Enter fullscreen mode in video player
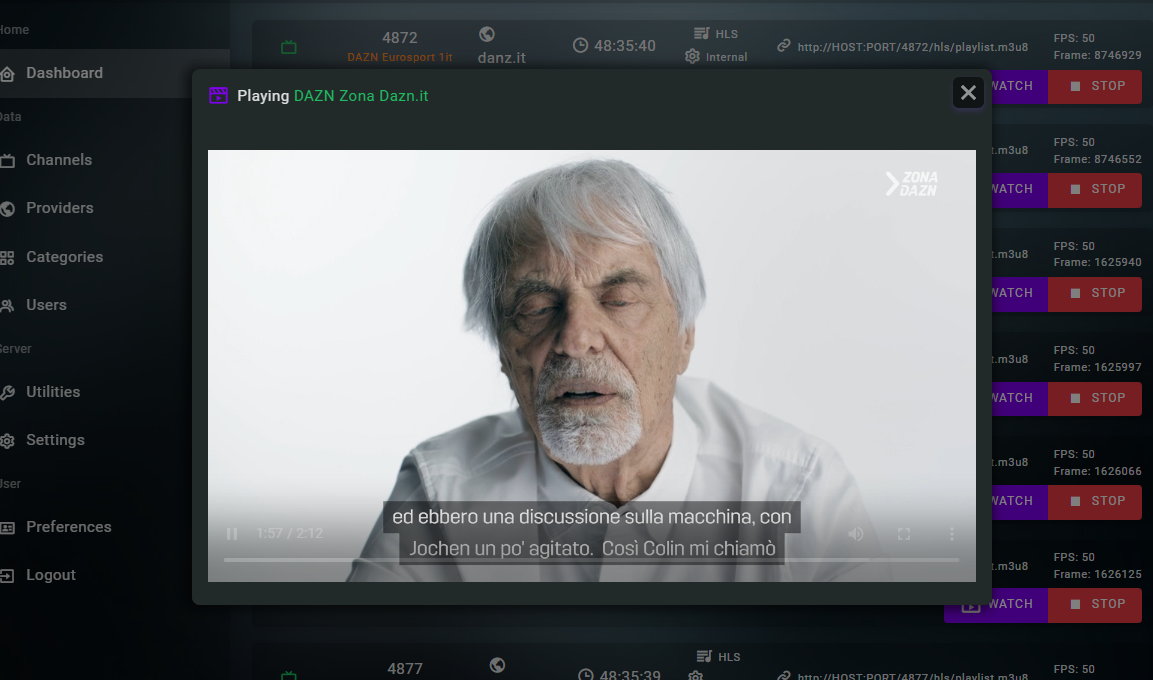Image resolution: width=1153 pixels, height=680 pixels. pos(904,534)
